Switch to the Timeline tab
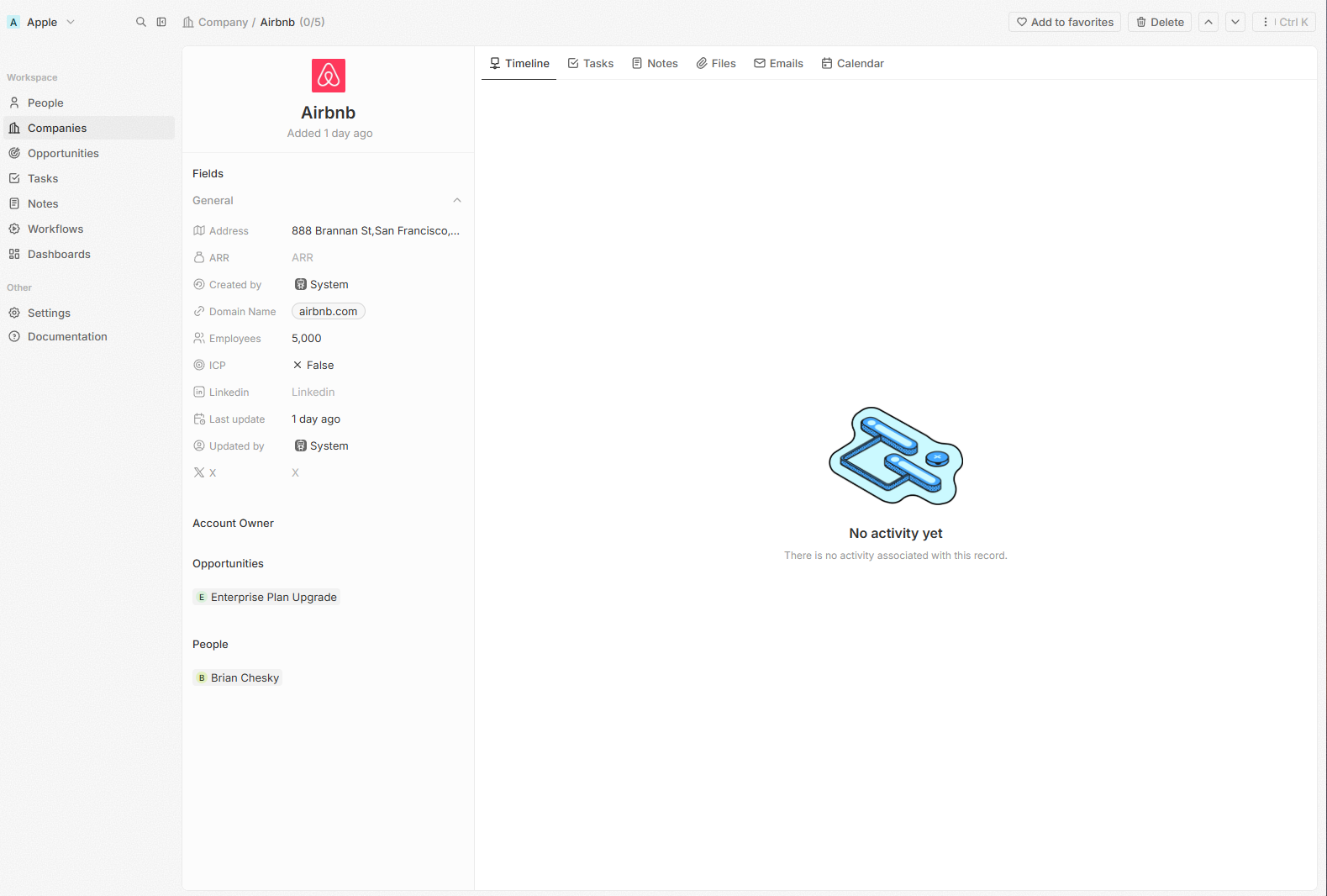 point(519,63)
